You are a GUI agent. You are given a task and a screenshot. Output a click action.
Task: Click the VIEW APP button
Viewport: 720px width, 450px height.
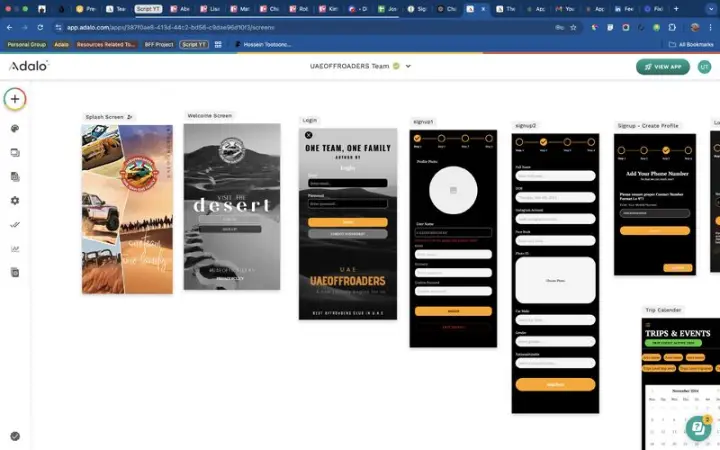coord(663,67)
